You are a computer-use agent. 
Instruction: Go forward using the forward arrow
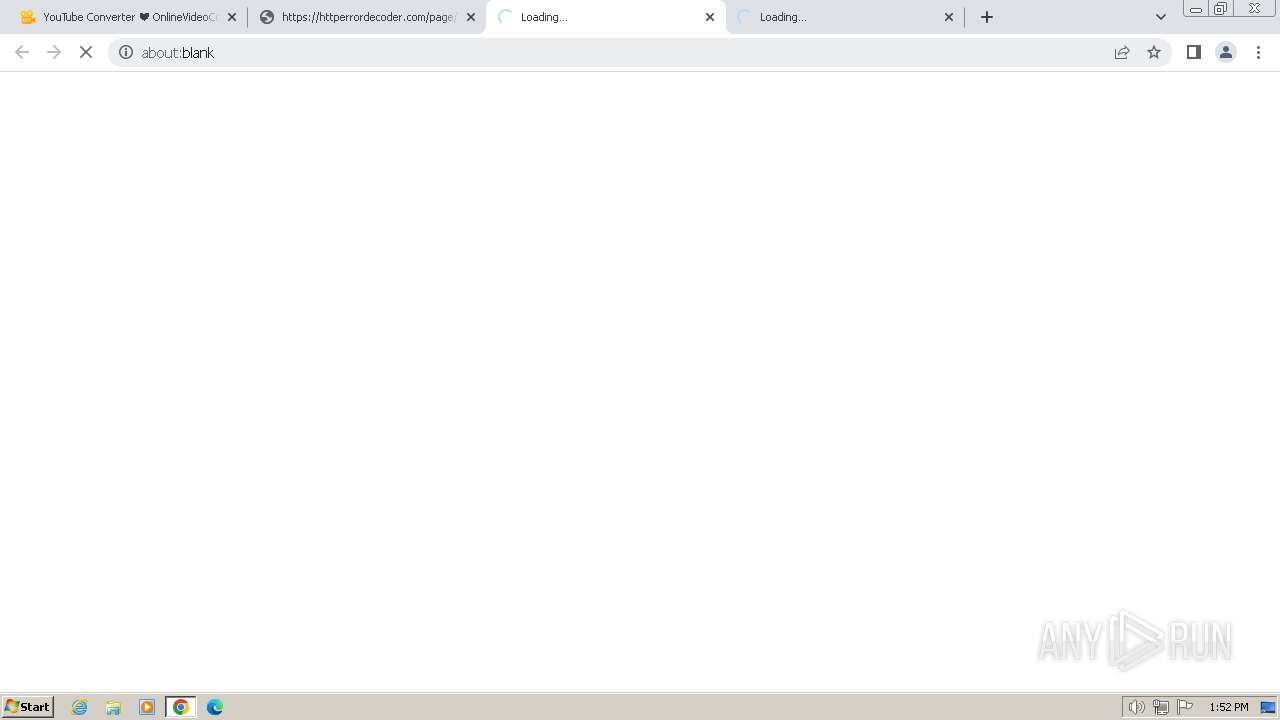[x=54, y=52]
